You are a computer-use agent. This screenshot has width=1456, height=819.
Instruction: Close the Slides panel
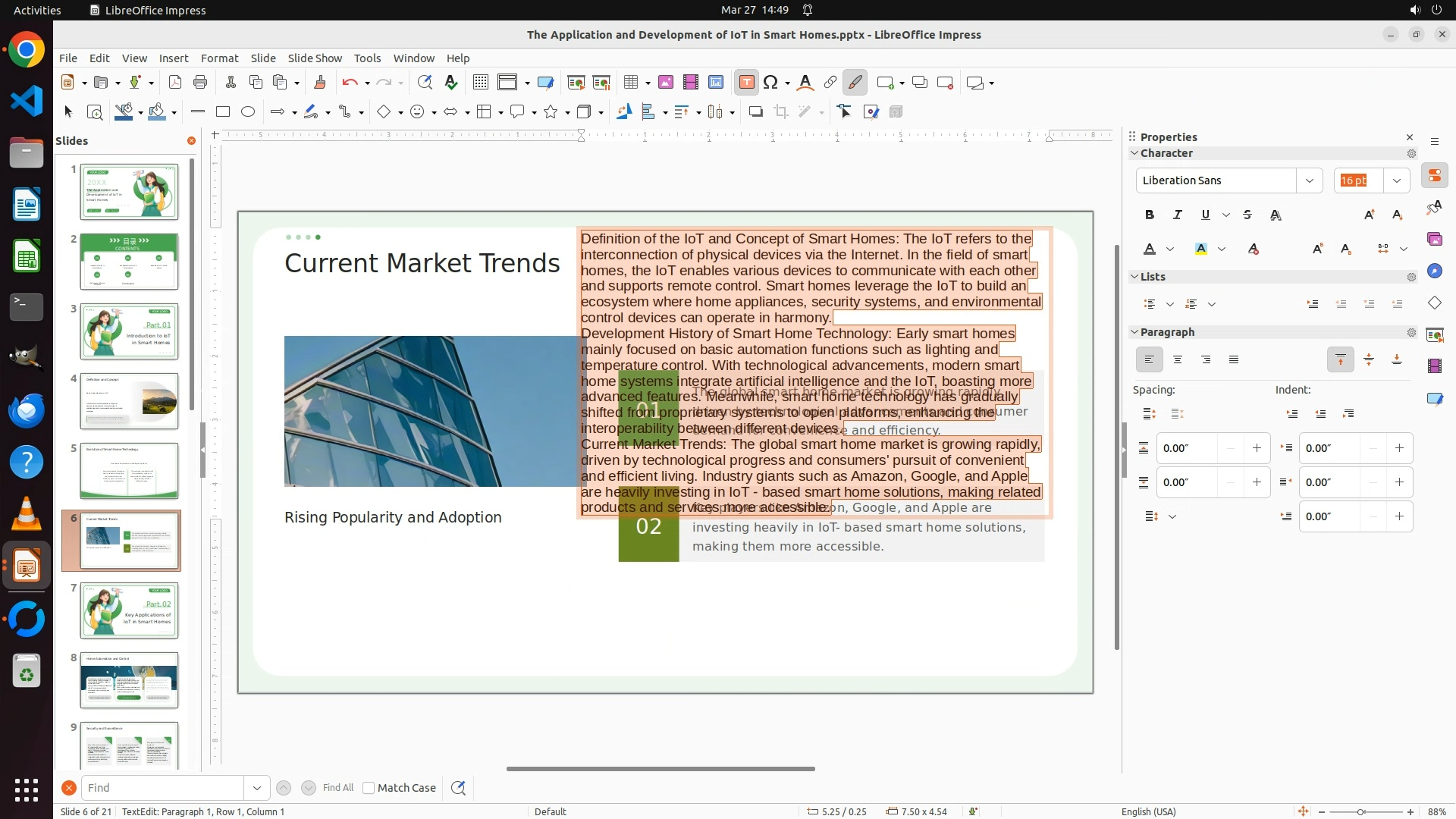click(x=191, y=141)
